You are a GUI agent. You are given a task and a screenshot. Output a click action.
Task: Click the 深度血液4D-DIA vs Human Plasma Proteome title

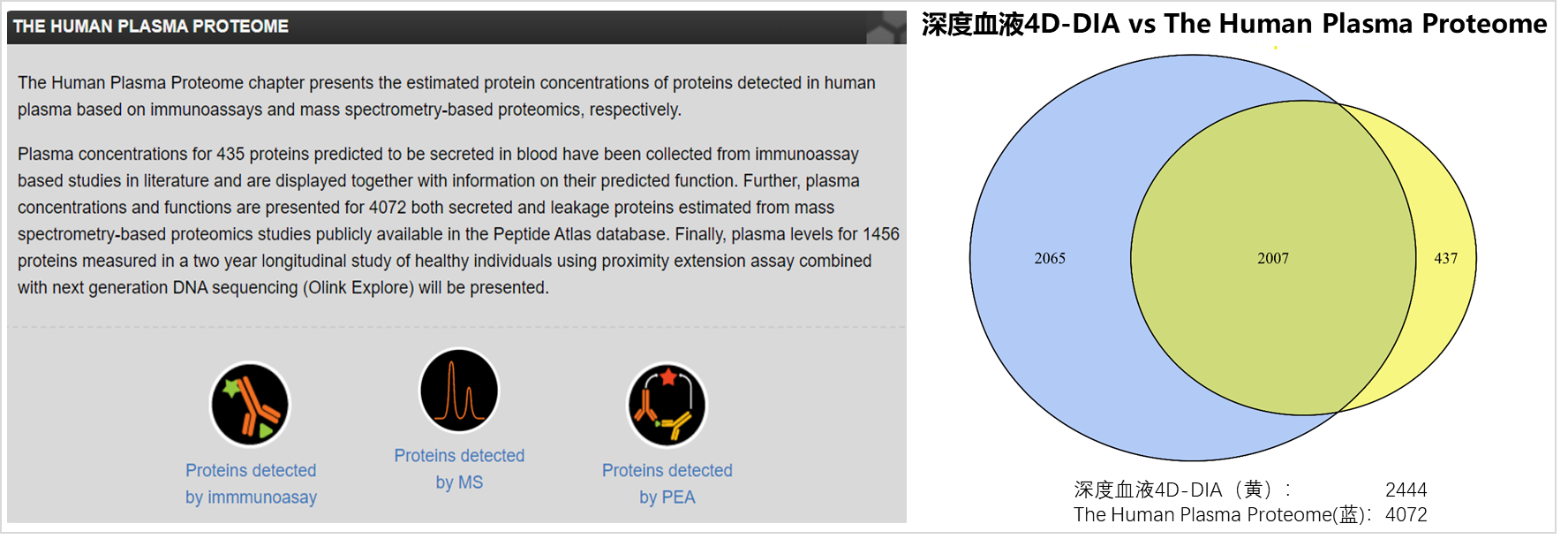click(x=1233, y=24)
